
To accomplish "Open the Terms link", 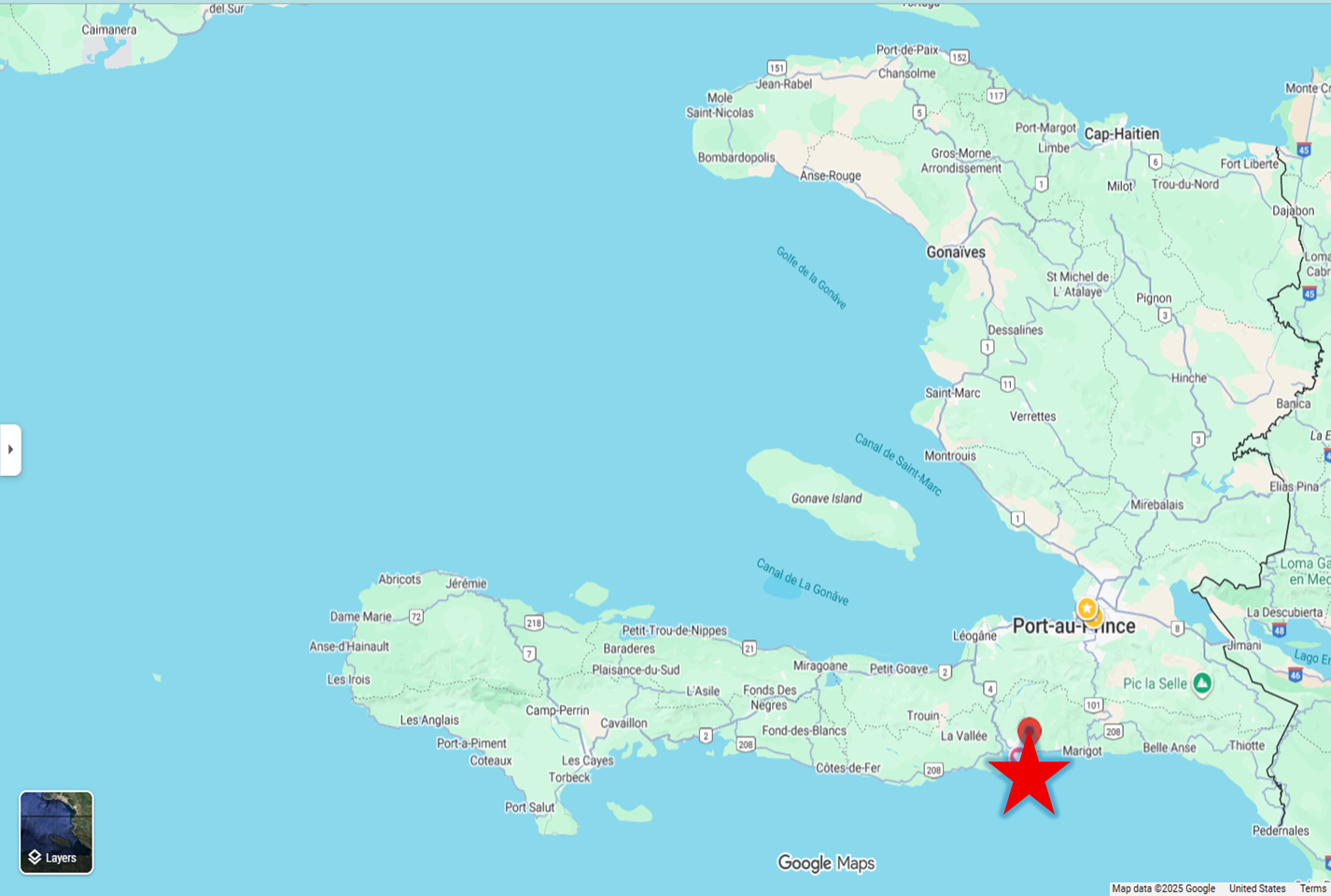I will [1311, 889].
